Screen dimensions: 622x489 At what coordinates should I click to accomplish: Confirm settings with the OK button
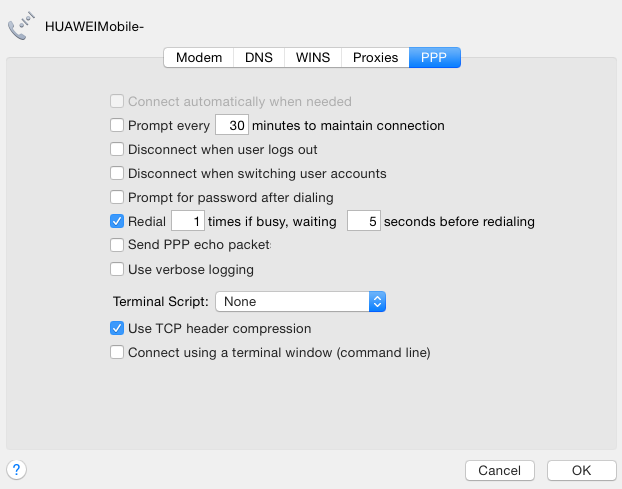tap(581, 470)
